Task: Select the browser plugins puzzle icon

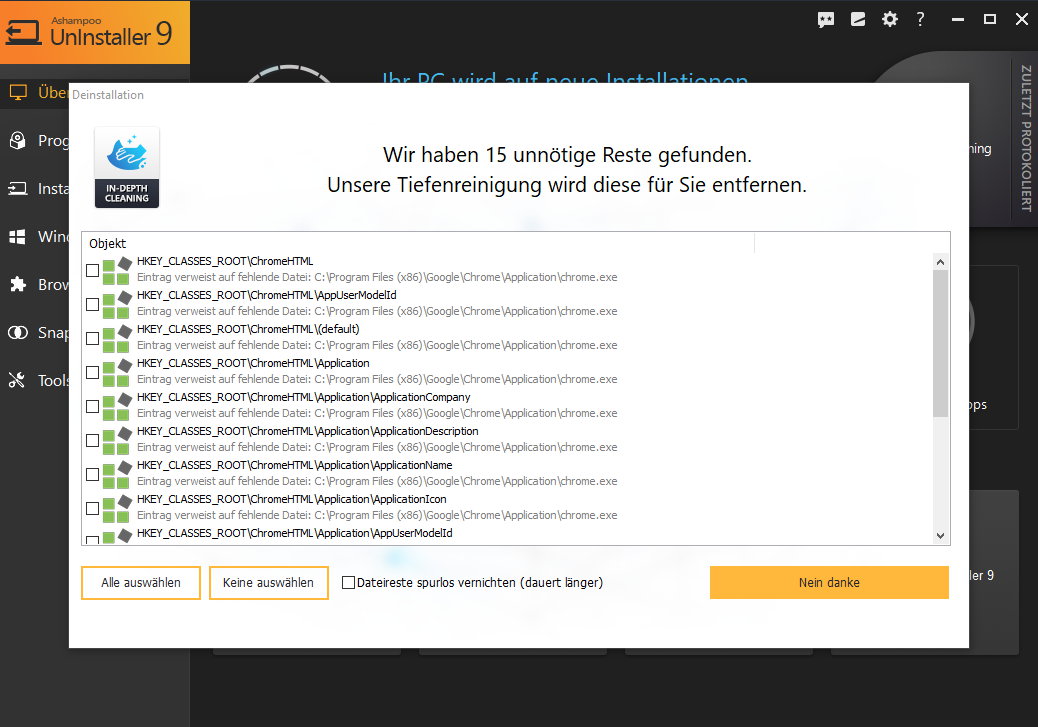Action: (20, 284)
